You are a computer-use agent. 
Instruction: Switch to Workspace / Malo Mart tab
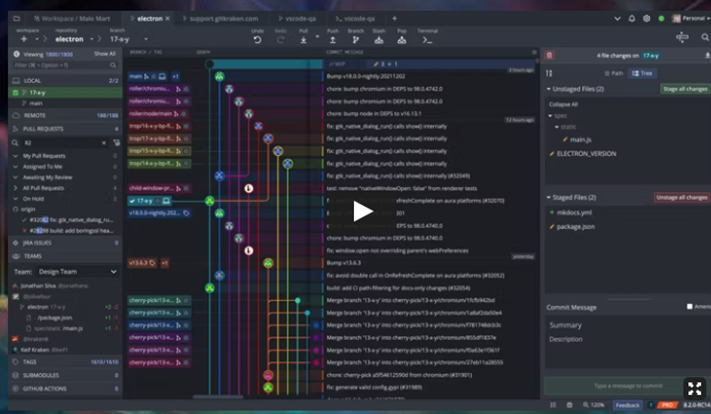(72, 19)
